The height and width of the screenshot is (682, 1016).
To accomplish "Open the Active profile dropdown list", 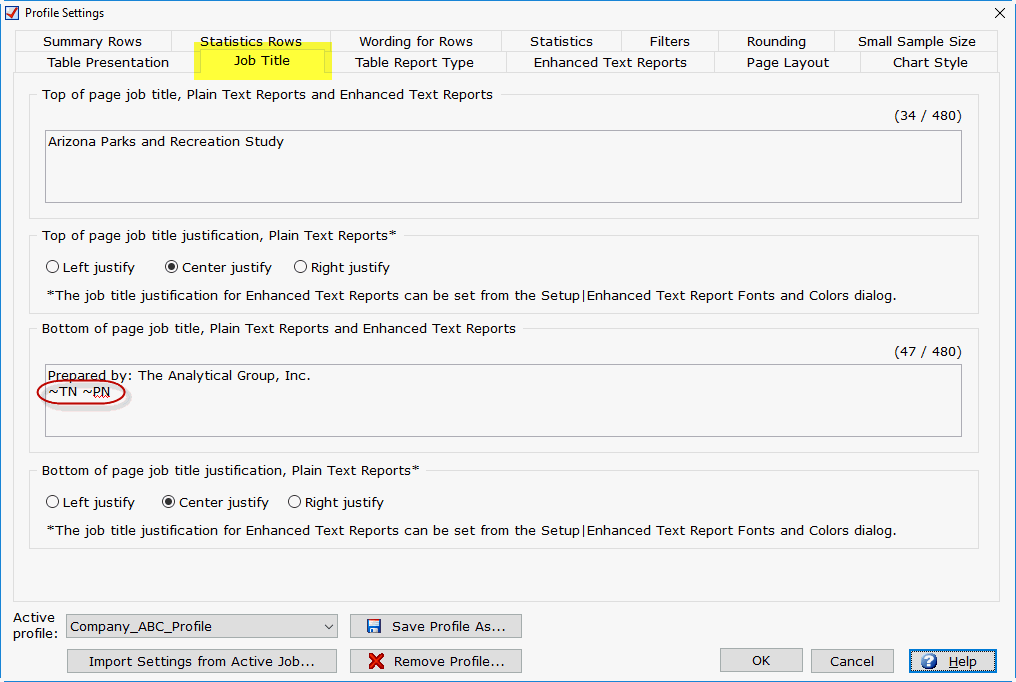I will [329, 627].
